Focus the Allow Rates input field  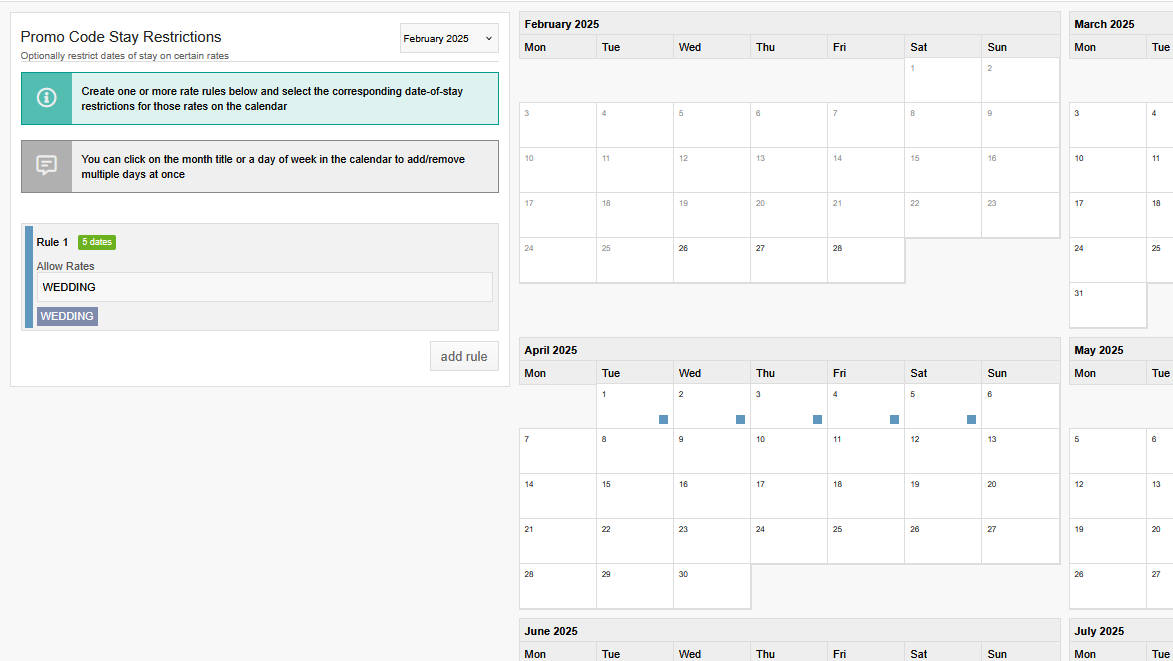tap(265, 287)
